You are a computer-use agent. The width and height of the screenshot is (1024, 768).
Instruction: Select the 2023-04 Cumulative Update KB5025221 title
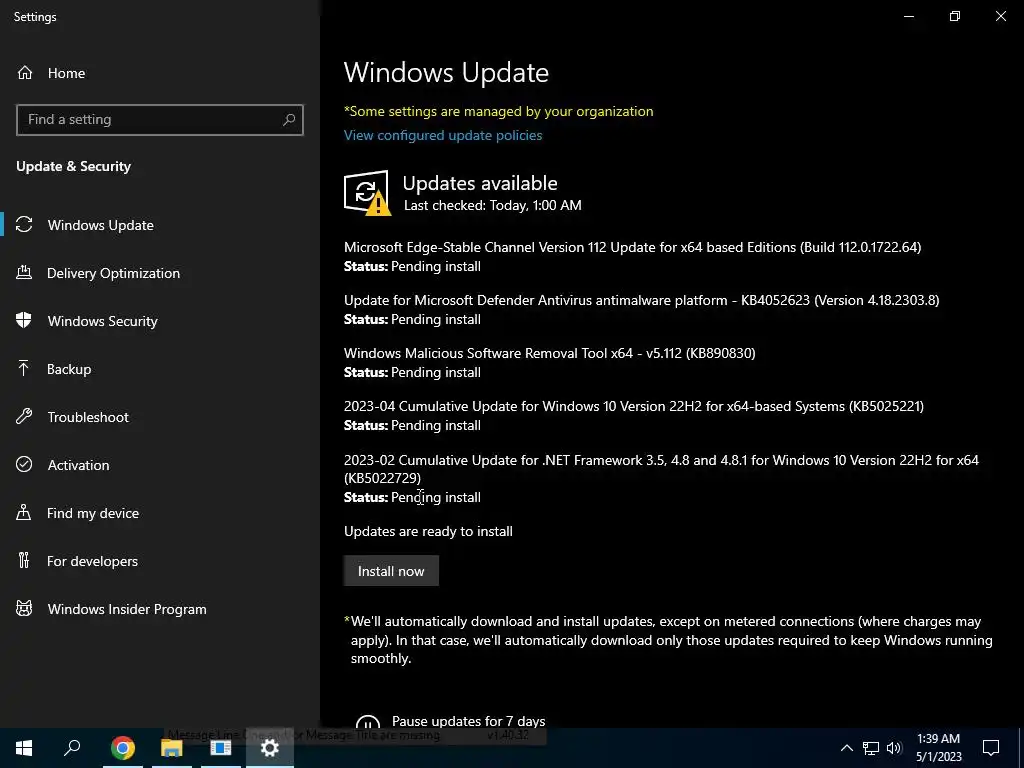point(633,406)
